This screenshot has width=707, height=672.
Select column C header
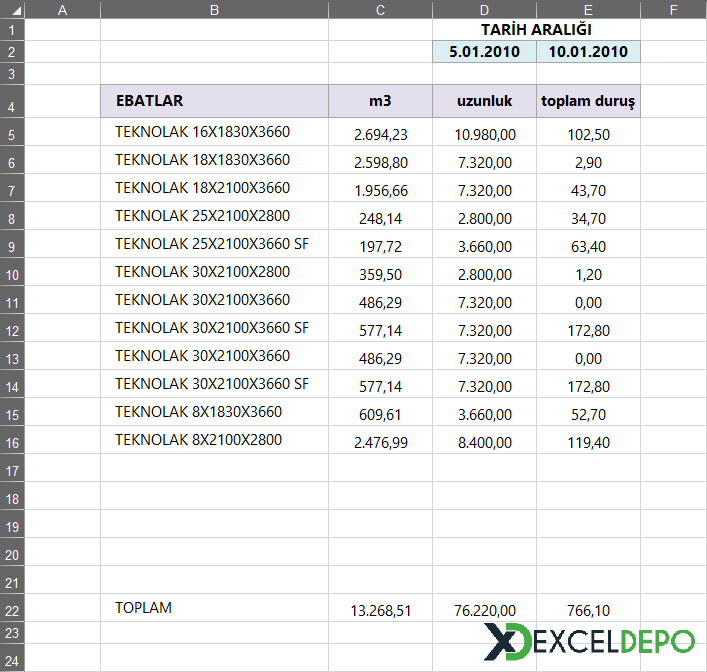click(380, 9)
